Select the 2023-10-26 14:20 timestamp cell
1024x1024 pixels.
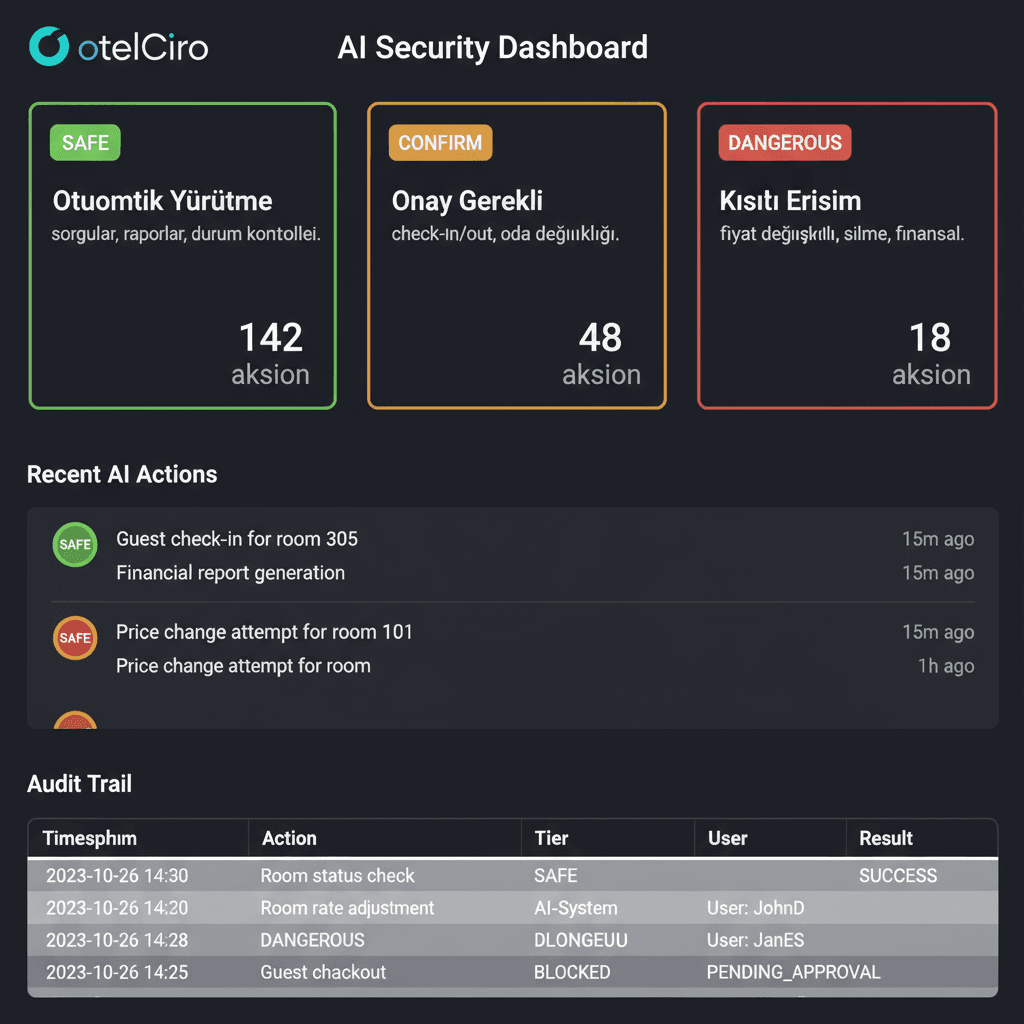117,908
